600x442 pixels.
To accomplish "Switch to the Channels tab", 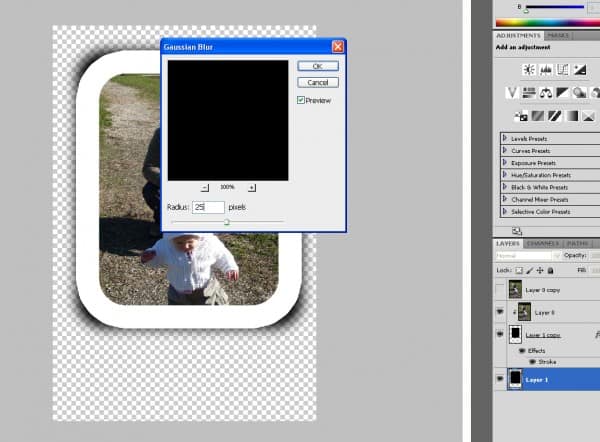I will [x=543, y=243].
